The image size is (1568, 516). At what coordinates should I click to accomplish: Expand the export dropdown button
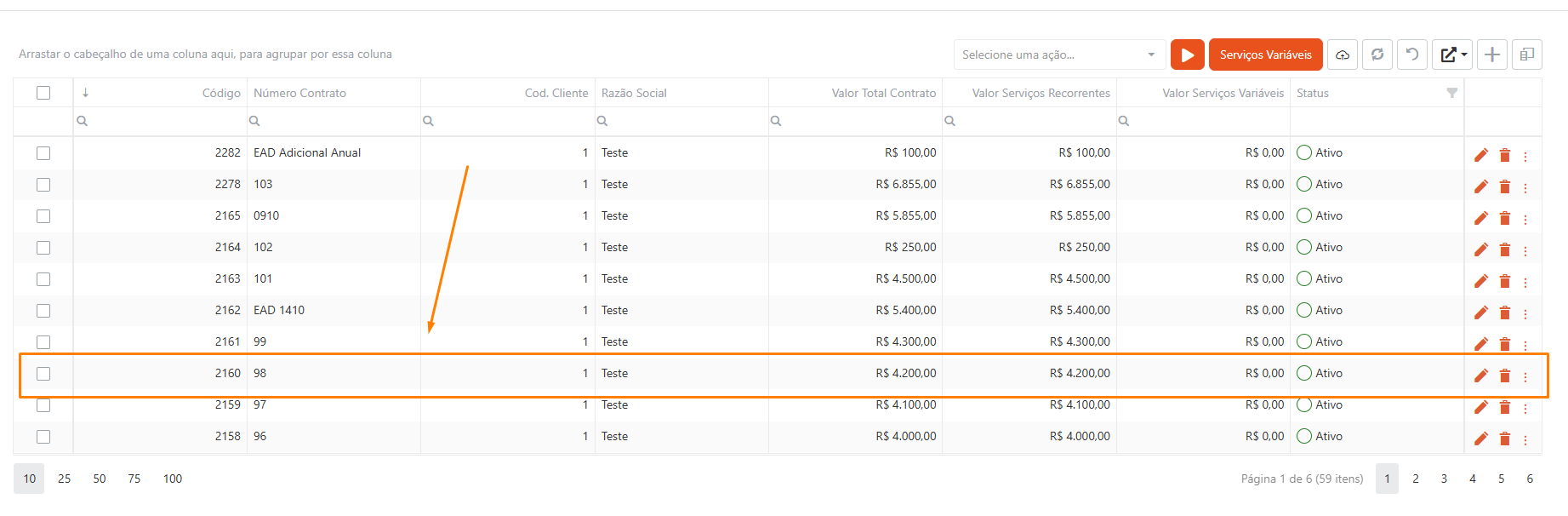(1453, 54)
